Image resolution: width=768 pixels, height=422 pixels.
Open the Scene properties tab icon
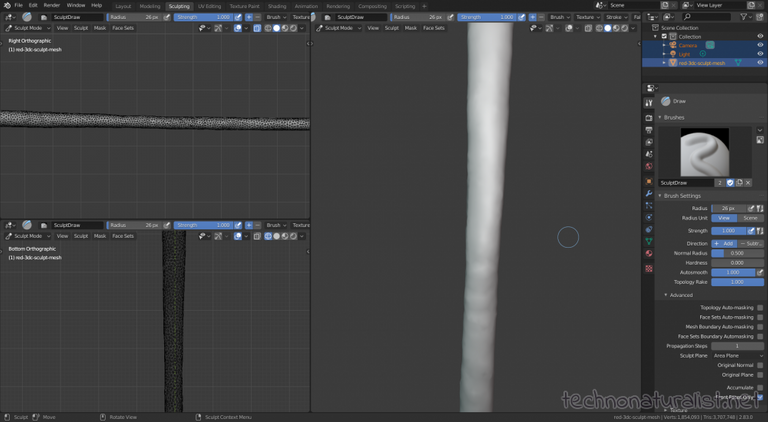click(649, 154)
